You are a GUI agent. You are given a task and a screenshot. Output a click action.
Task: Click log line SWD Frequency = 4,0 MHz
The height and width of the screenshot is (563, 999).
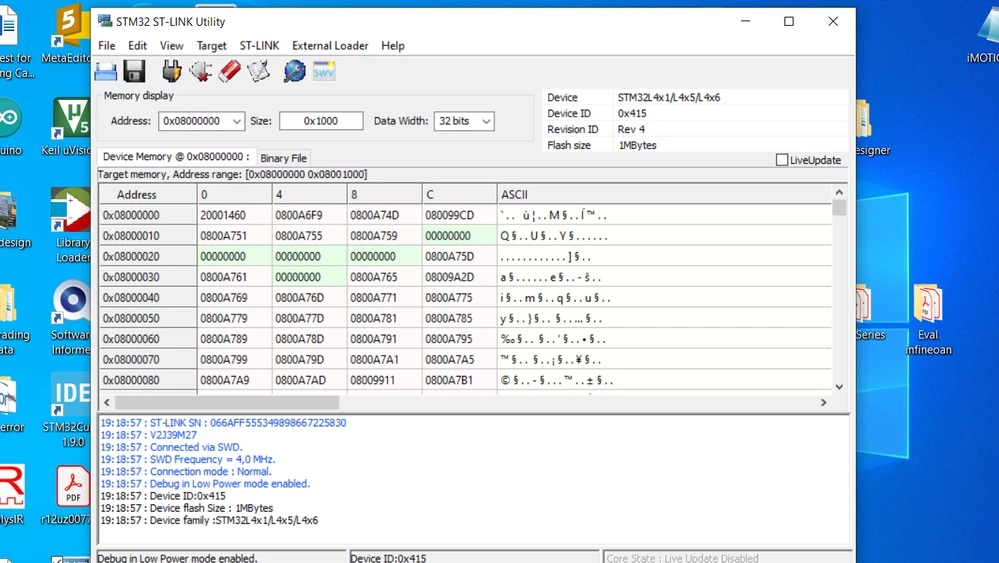pyautogui.click(x=188, y=459)
